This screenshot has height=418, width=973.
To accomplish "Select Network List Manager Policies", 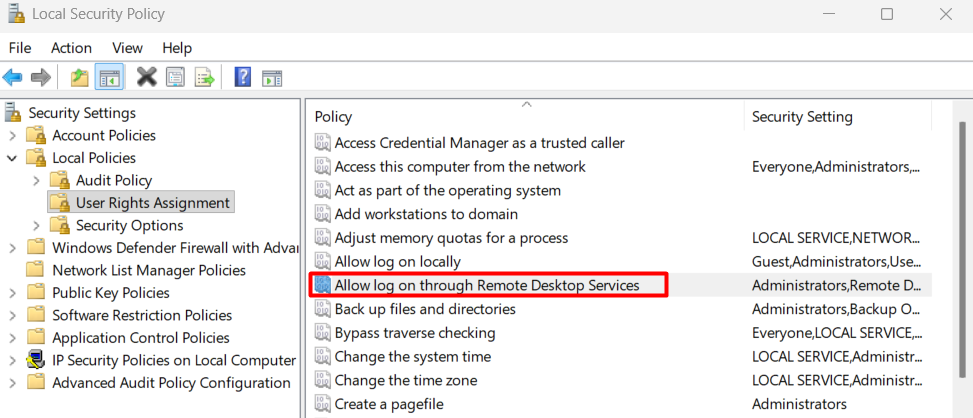I will (x=149, y=270).
